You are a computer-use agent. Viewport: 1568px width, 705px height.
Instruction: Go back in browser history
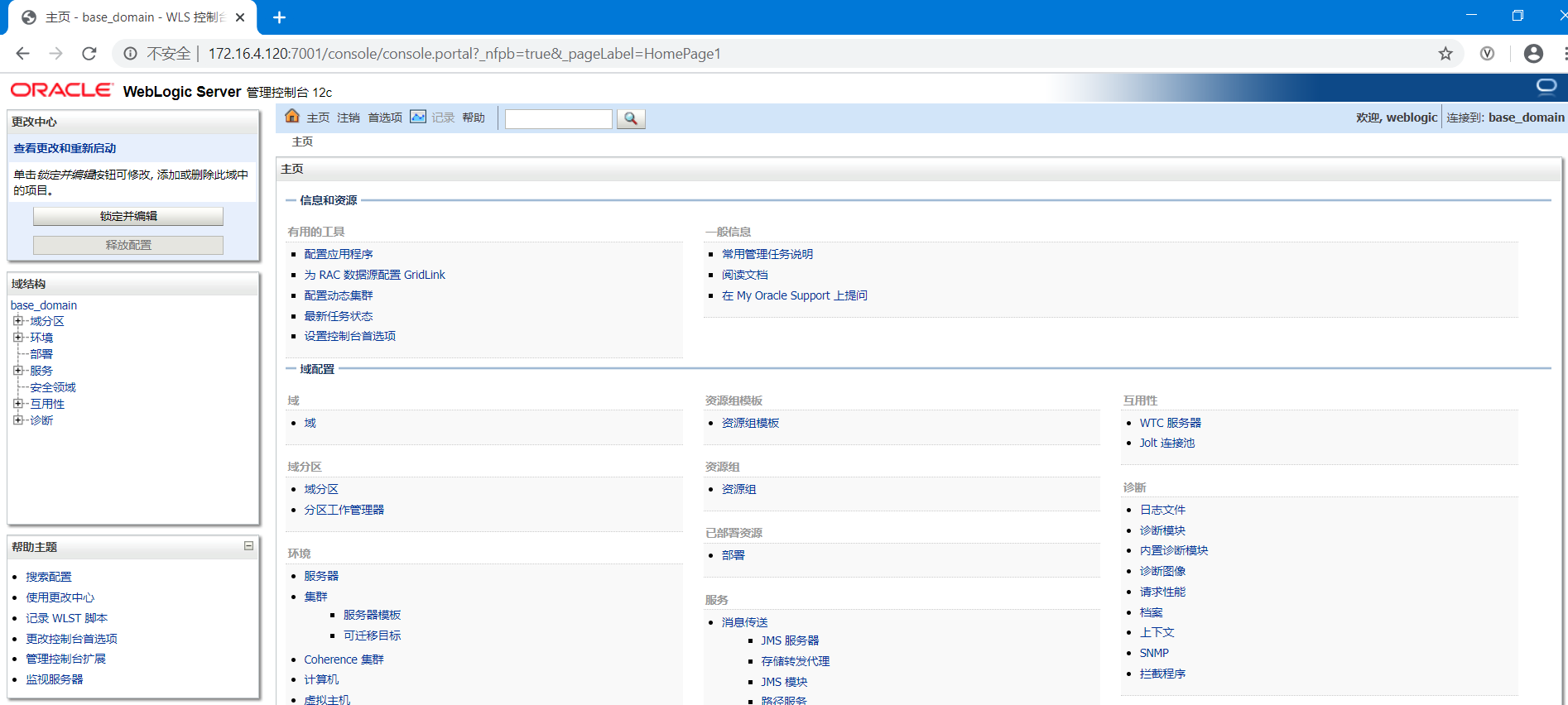point(22,54)
